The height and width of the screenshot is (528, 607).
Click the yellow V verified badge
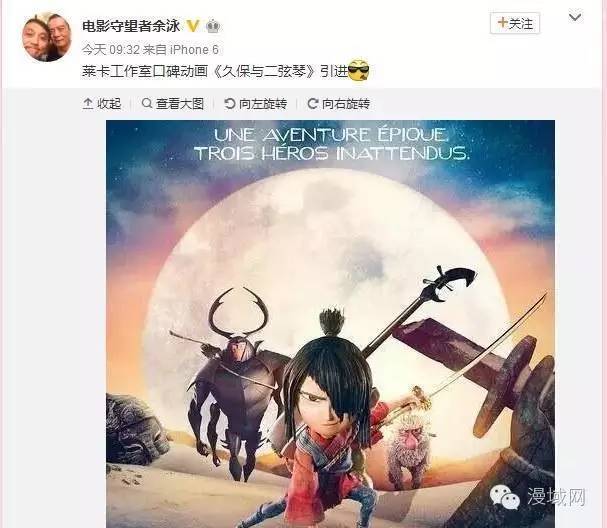(x=193, y=26)
